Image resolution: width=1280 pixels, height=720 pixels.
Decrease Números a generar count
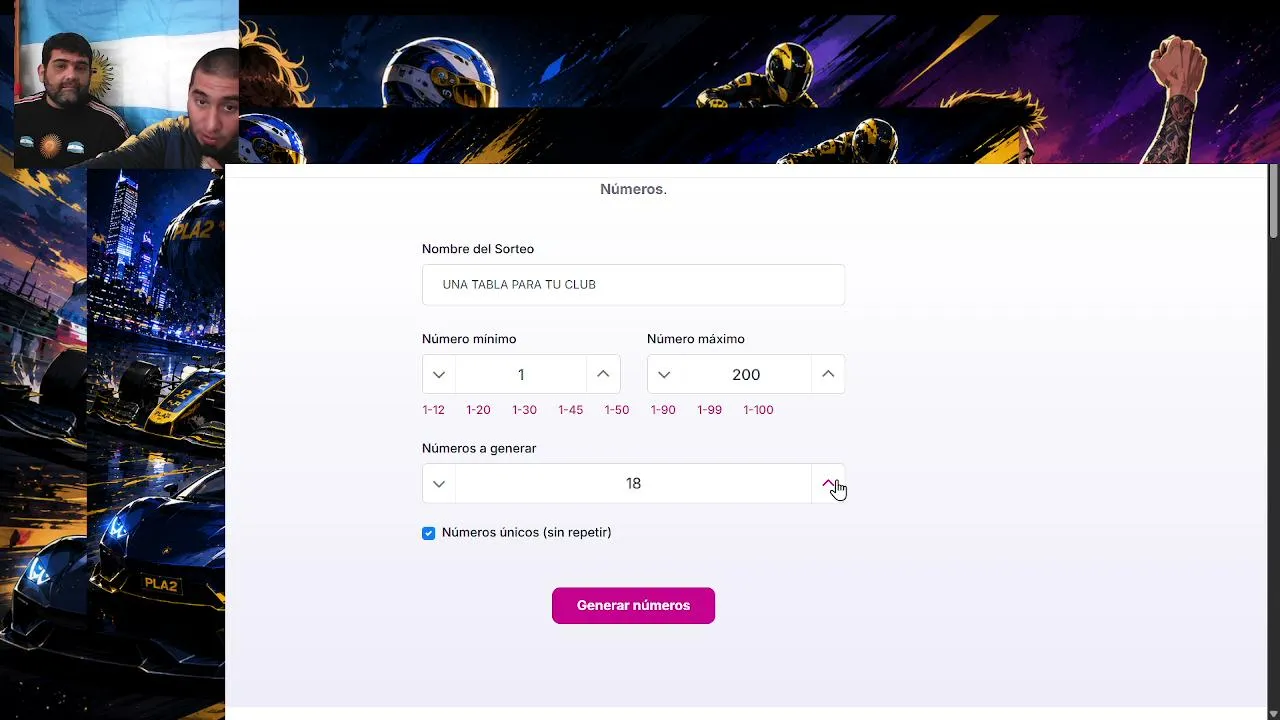point(439,484)
